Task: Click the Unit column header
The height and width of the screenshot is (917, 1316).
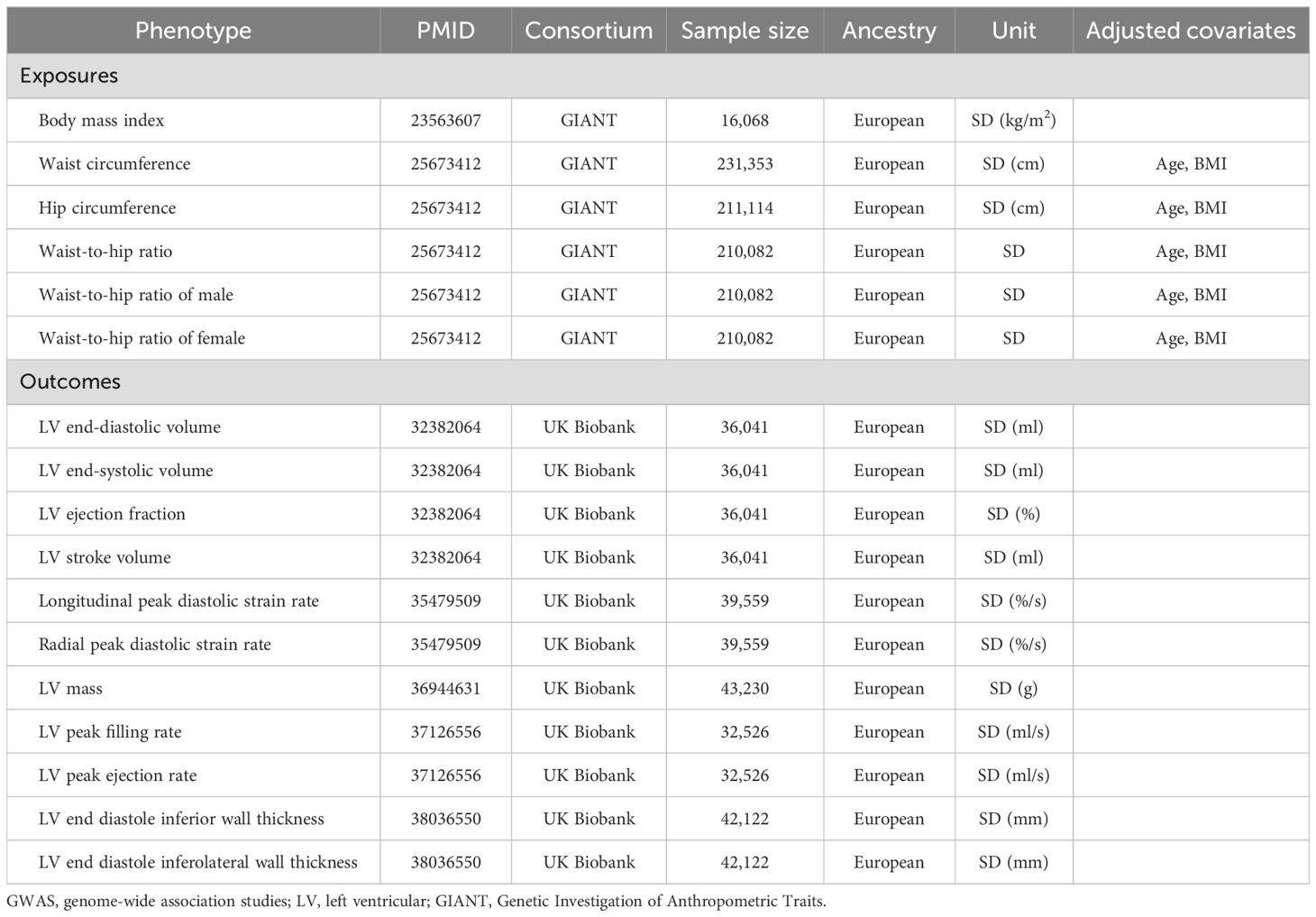Action: click(x=1013, y=31)
